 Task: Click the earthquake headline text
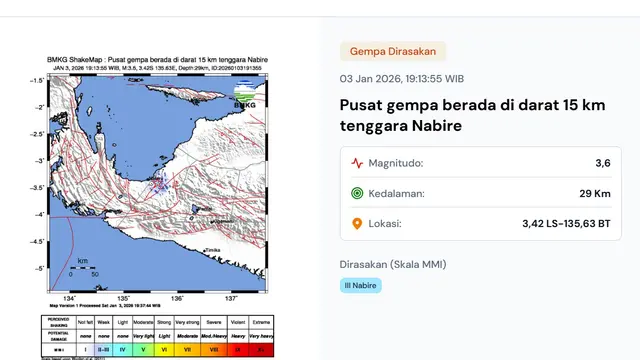click(472, 115)
